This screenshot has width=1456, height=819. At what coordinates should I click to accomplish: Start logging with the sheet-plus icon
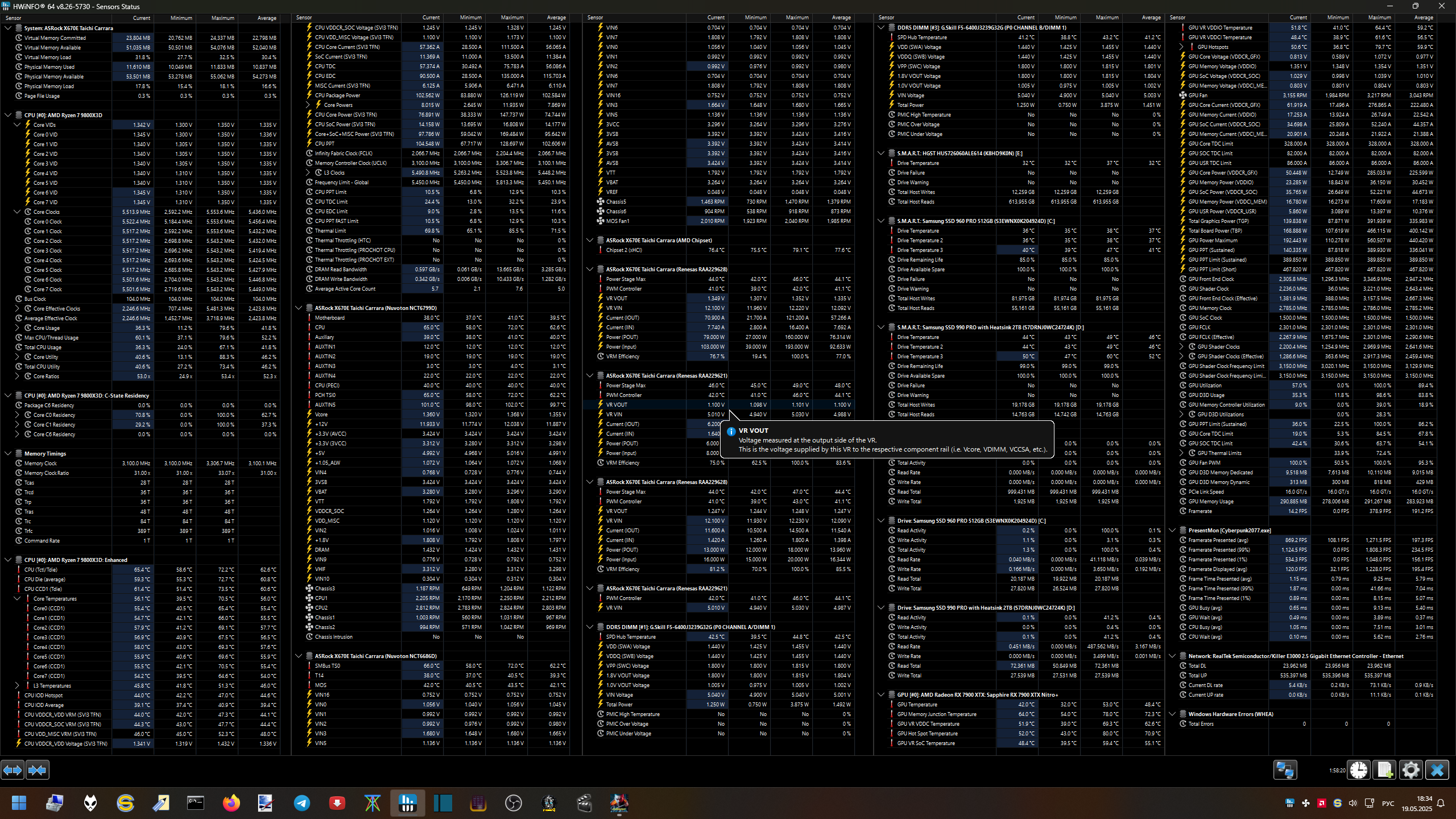click(x=1384, y=770)
